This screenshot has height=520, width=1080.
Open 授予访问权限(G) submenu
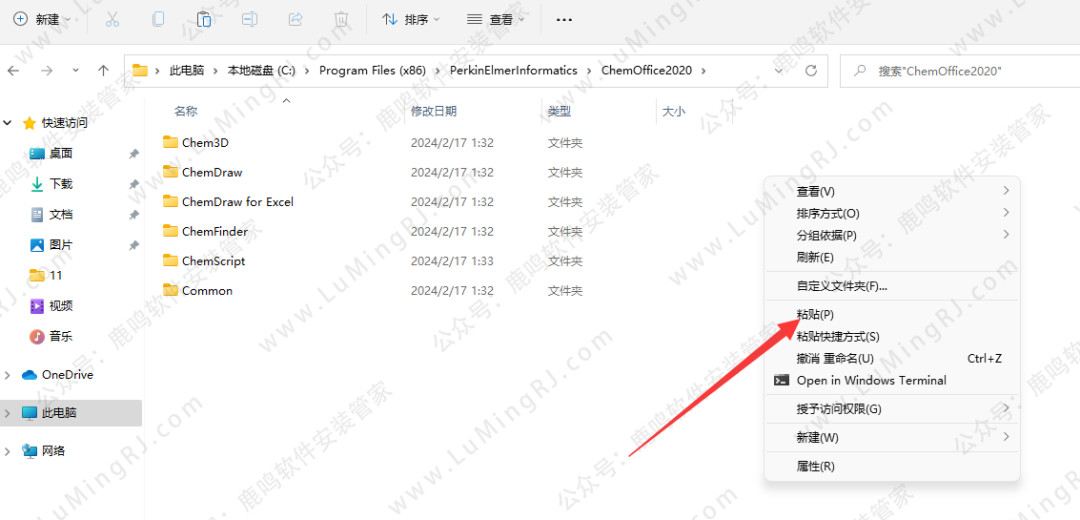(x=892, y=409)
